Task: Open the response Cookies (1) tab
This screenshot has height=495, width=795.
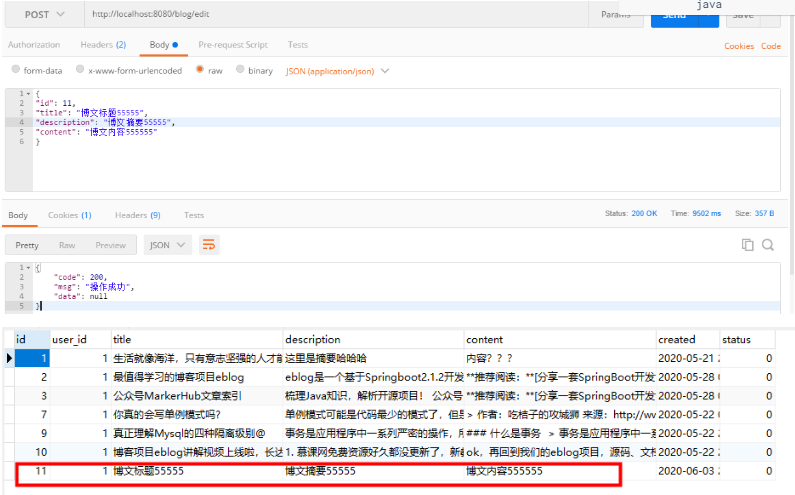Action: click(x=69, y=215)
